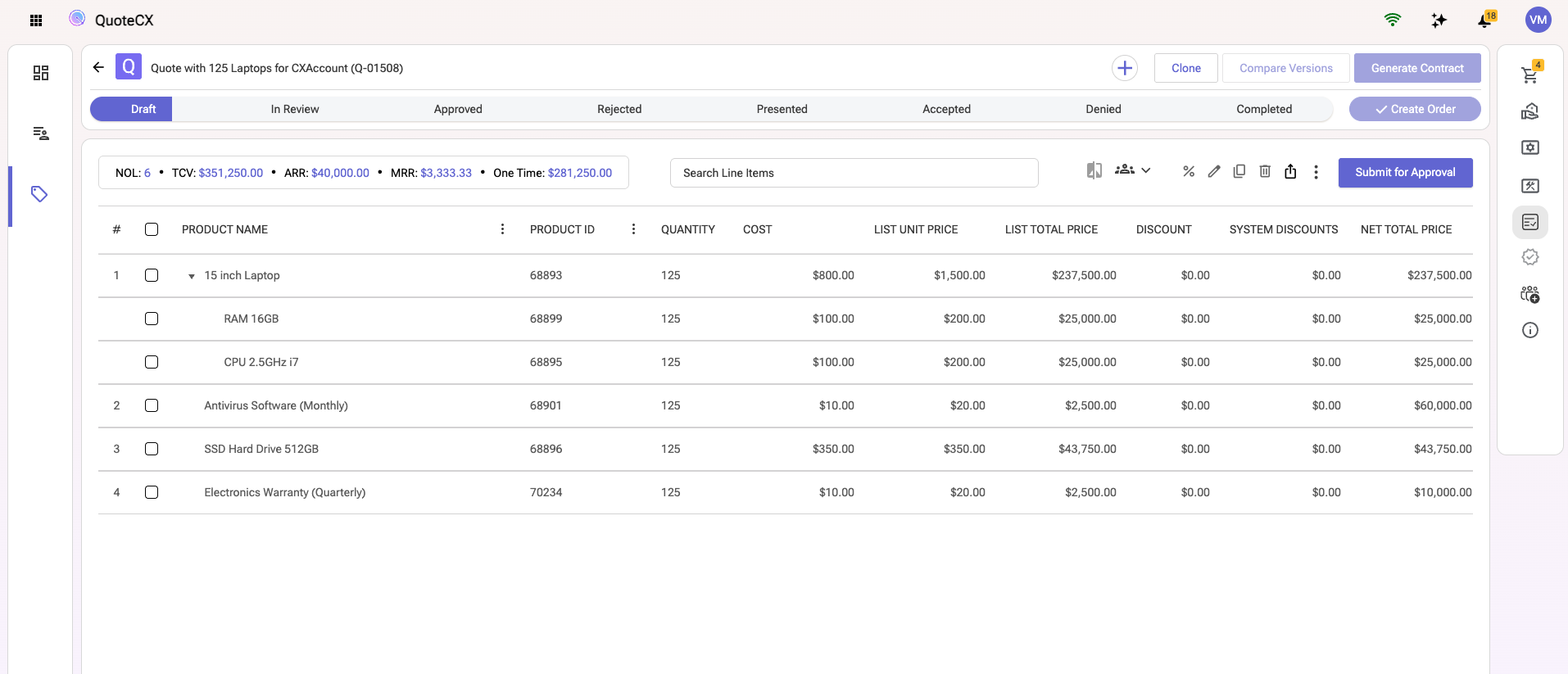Click the percent discount icon in toolbar
Image resolution: width=1568 pixels, height=674 pixels.
click(x=1188, y=171)
